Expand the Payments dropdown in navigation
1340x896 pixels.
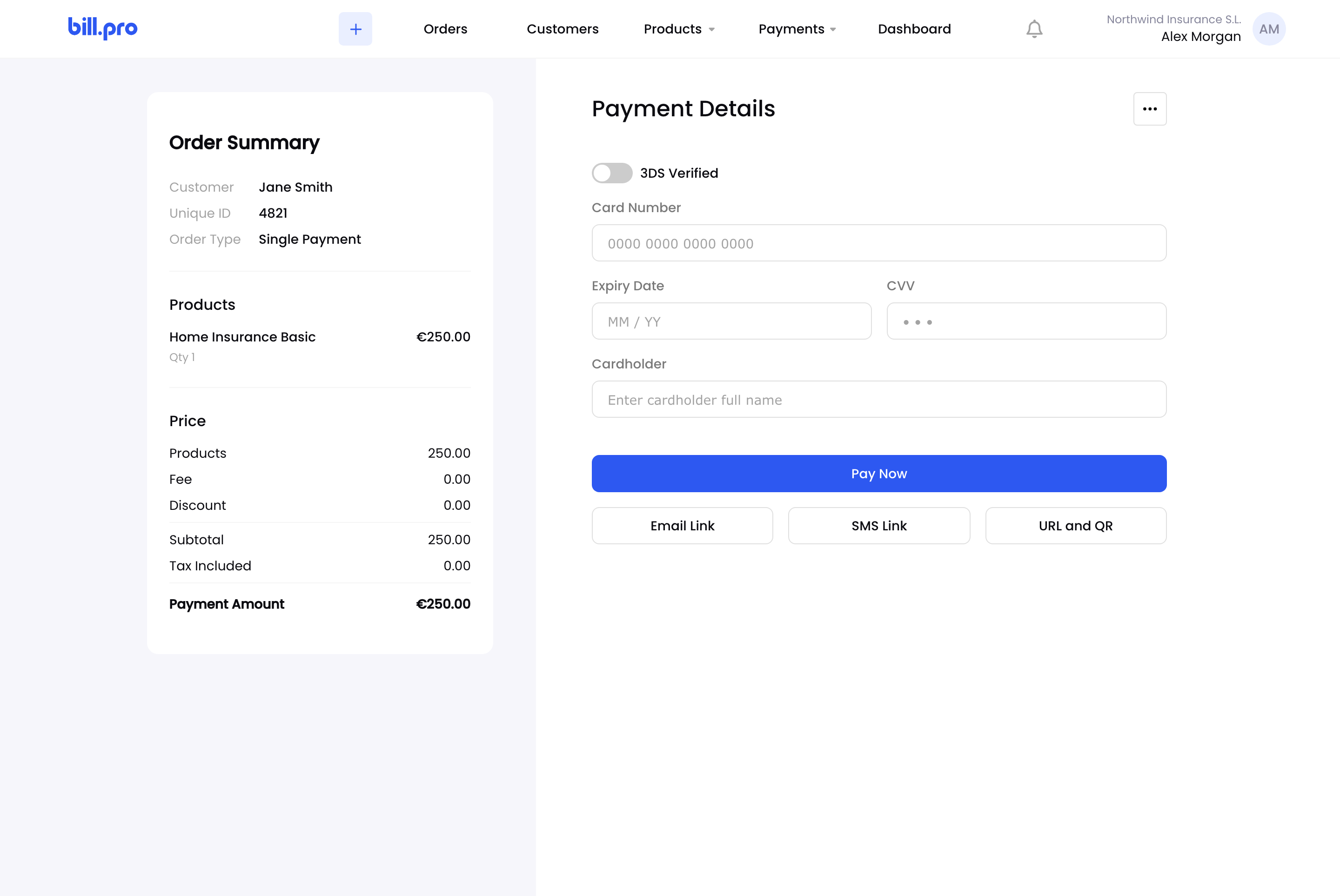[797, 28]
